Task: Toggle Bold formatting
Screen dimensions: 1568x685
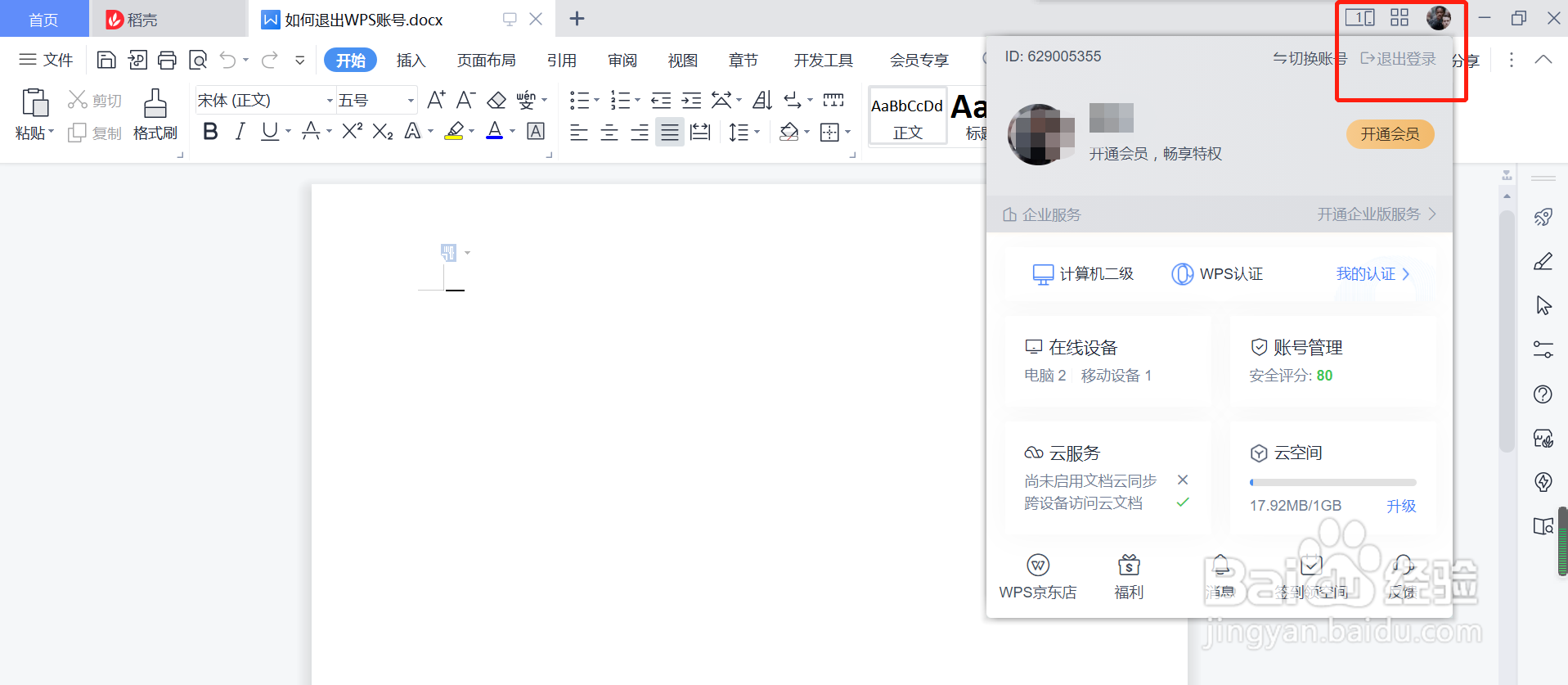Action: (x=210, y=131)
